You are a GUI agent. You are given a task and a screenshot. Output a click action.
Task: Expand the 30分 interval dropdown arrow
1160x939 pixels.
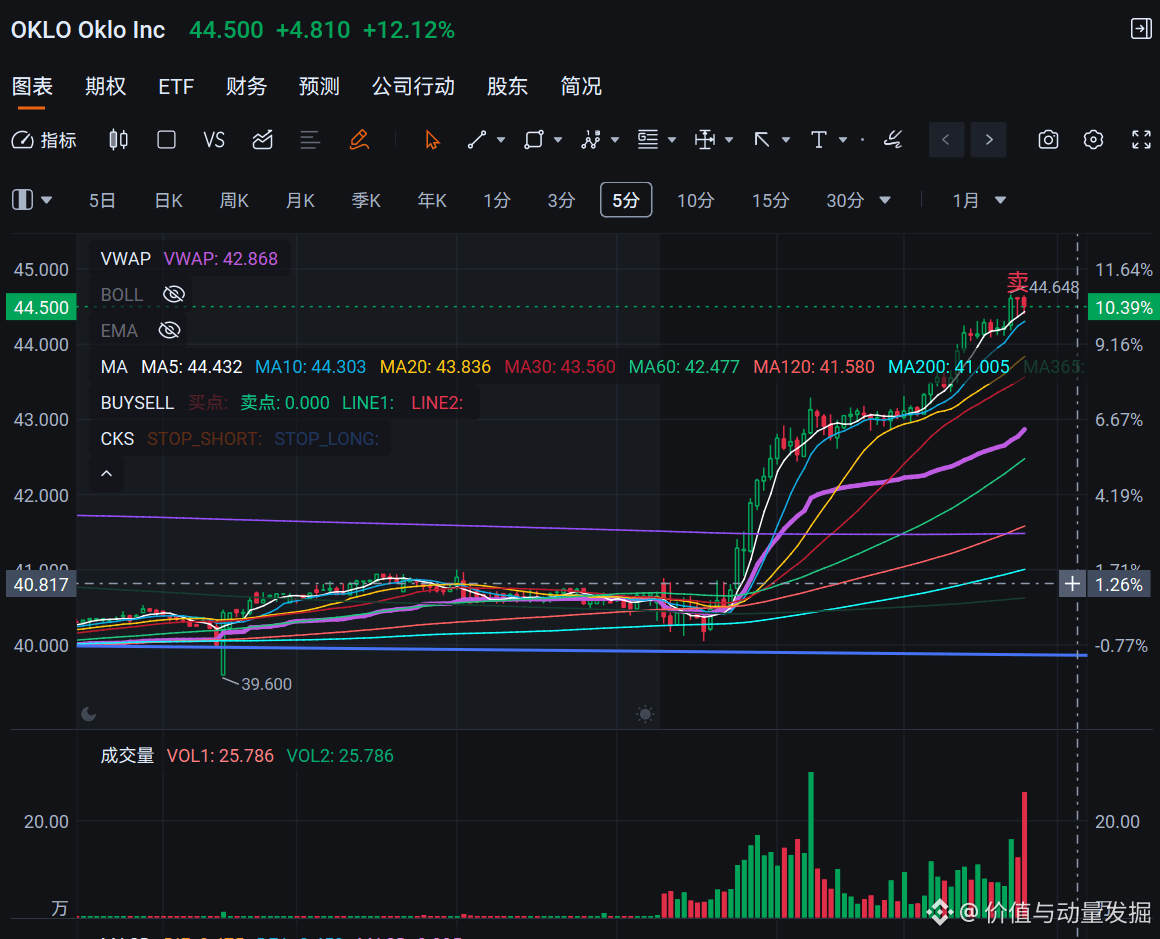[885, 201]
